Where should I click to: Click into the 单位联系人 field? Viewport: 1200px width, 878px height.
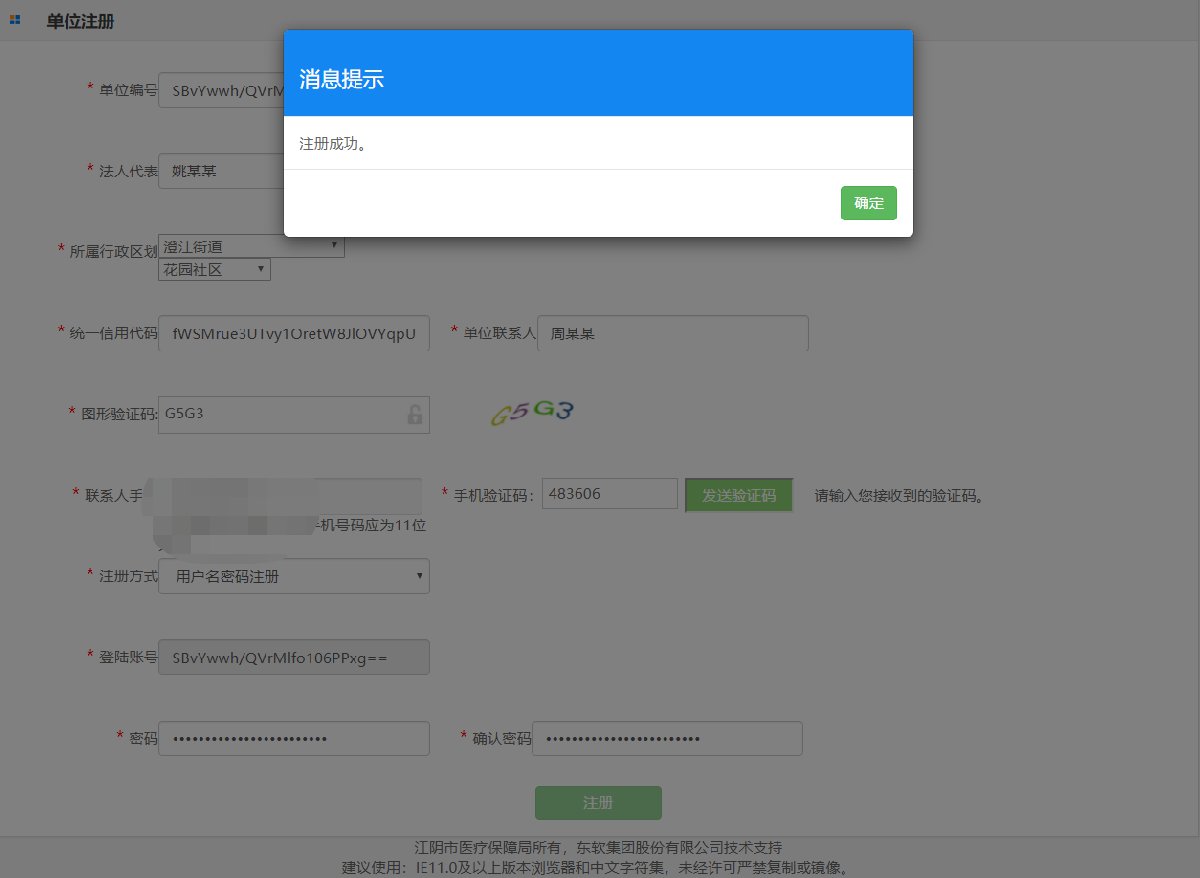672,333
